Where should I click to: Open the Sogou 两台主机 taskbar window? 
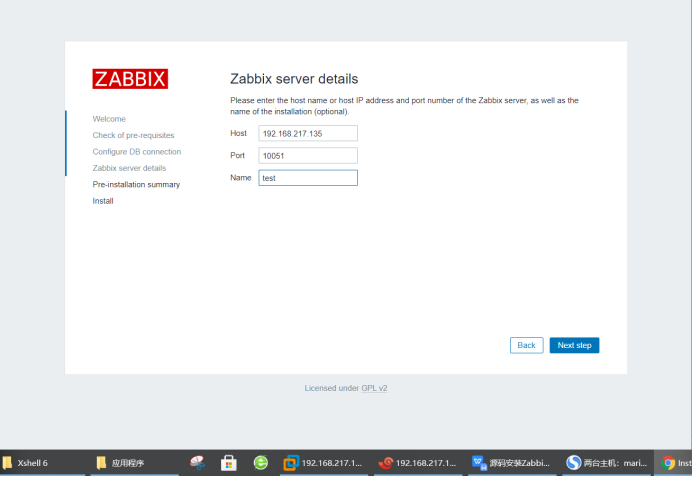606,463
